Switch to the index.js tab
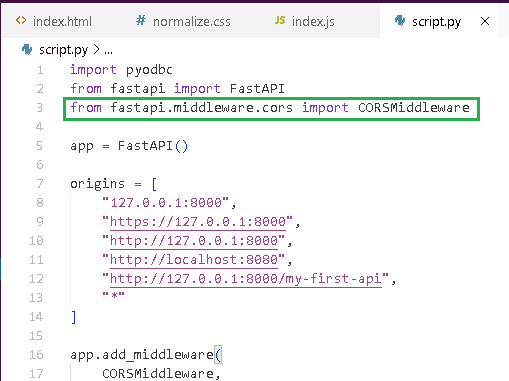Screen dimensions: 509x381 coord(305,22)
